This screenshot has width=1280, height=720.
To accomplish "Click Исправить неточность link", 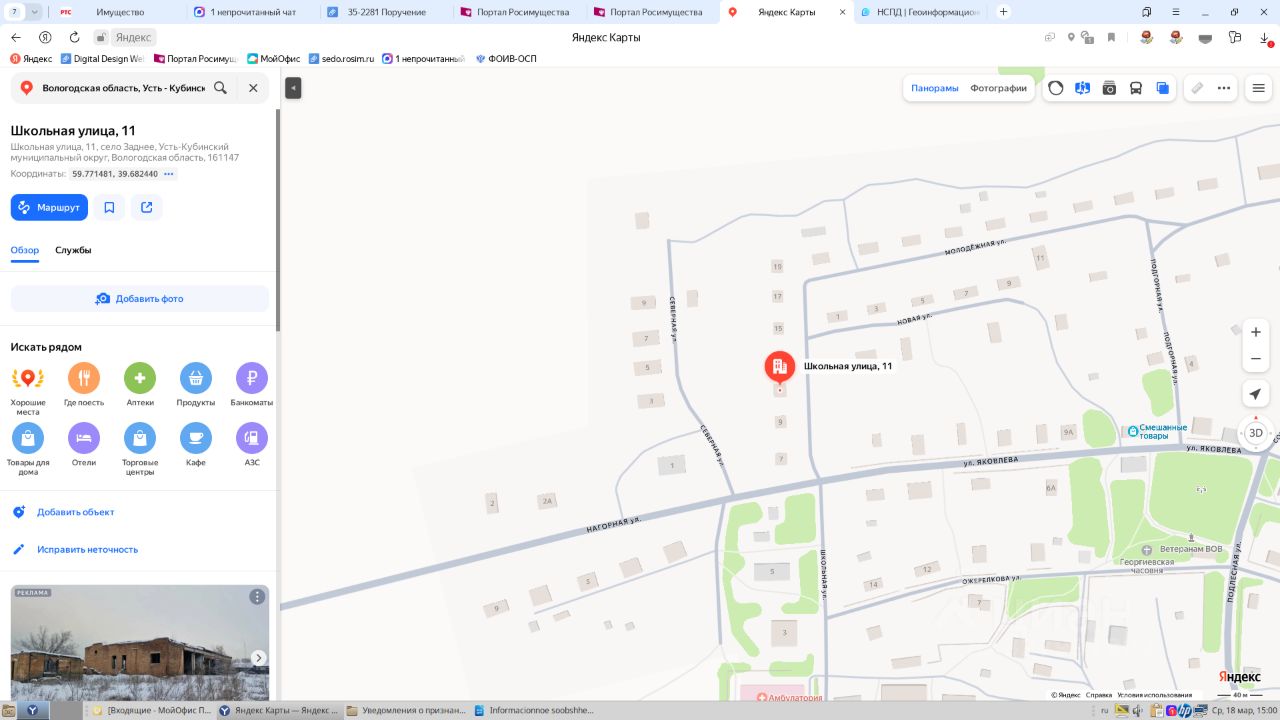I will (x=87, y=549).
